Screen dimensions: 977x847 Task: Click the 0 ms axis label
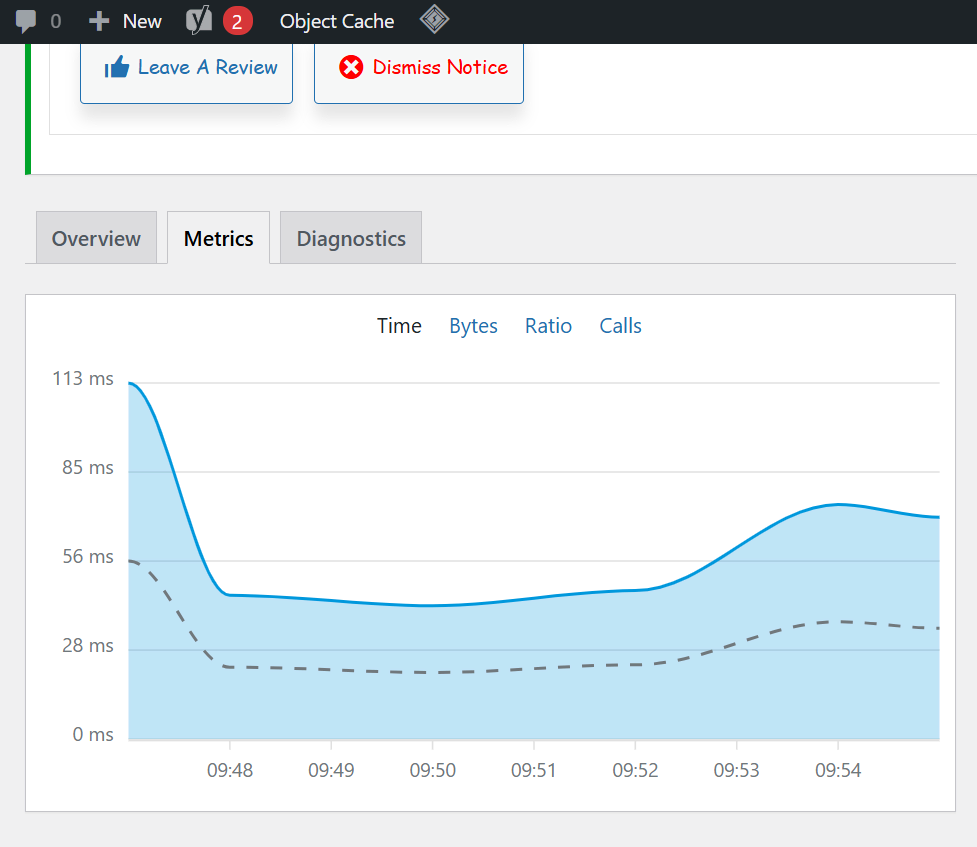point(93,734)
